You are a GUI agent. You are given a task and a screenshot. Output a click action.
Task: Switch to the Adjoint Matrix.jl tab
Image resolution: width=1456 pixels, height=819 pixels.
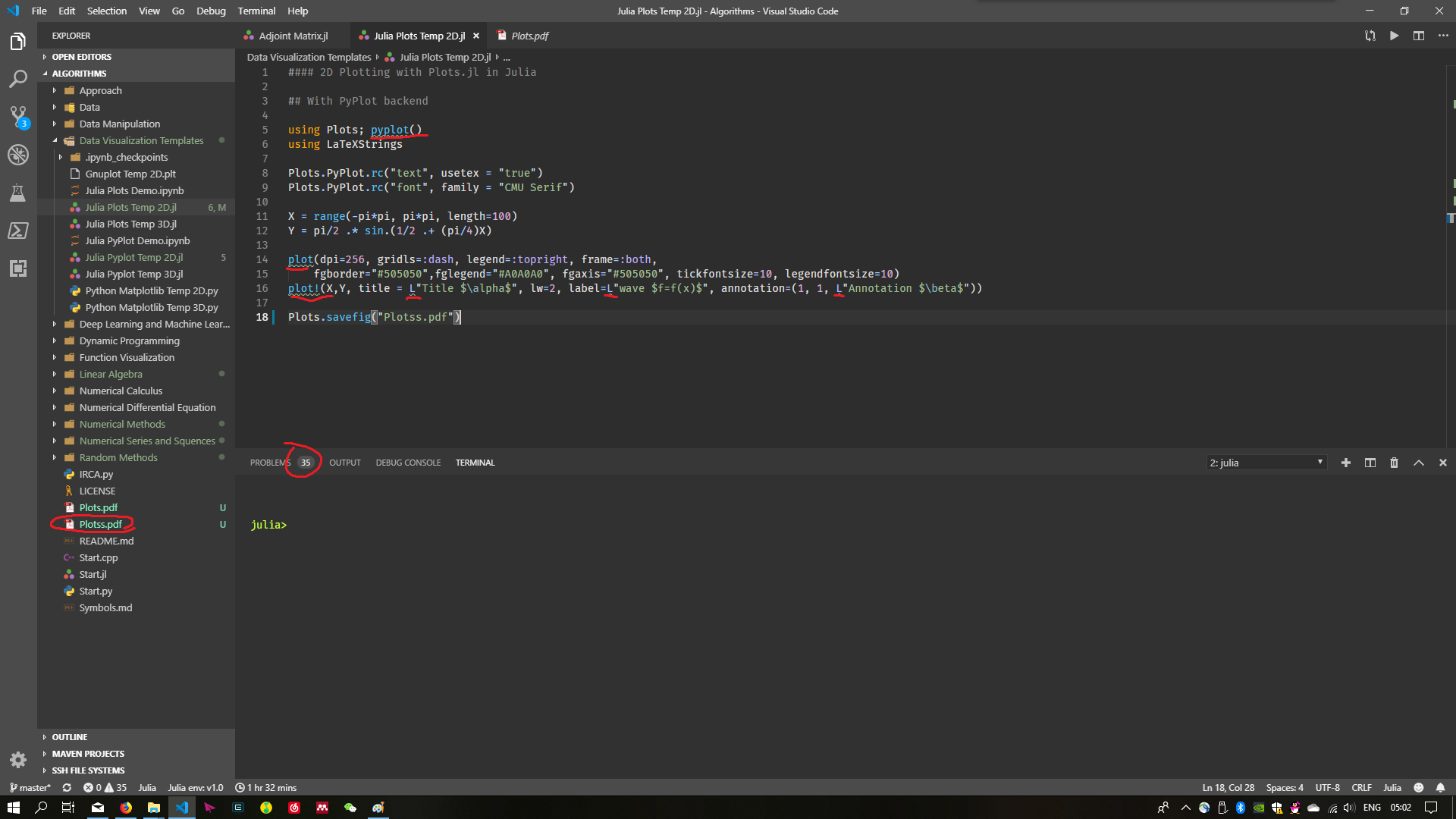tap(293, 36)
